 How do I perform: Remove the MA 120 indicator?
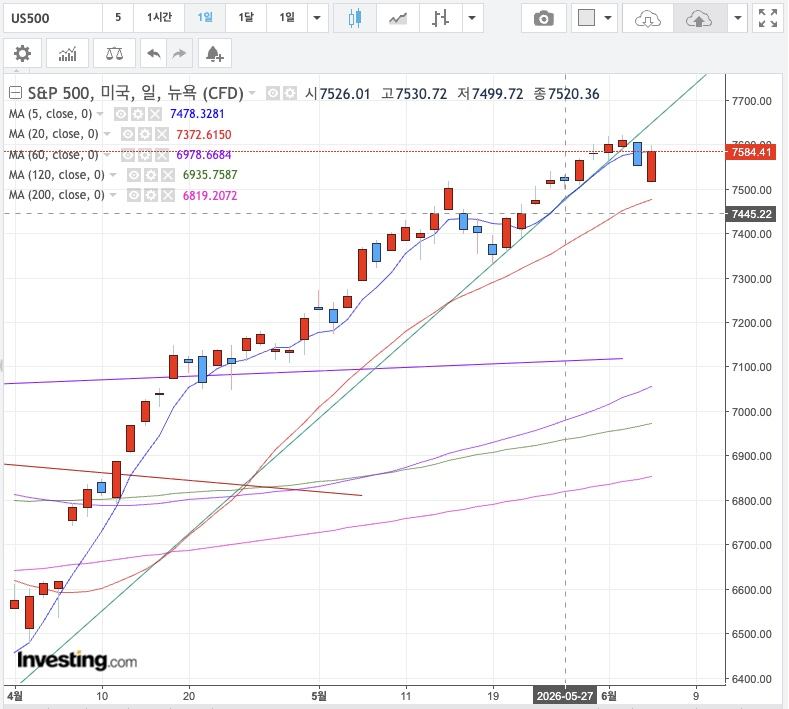168,175
